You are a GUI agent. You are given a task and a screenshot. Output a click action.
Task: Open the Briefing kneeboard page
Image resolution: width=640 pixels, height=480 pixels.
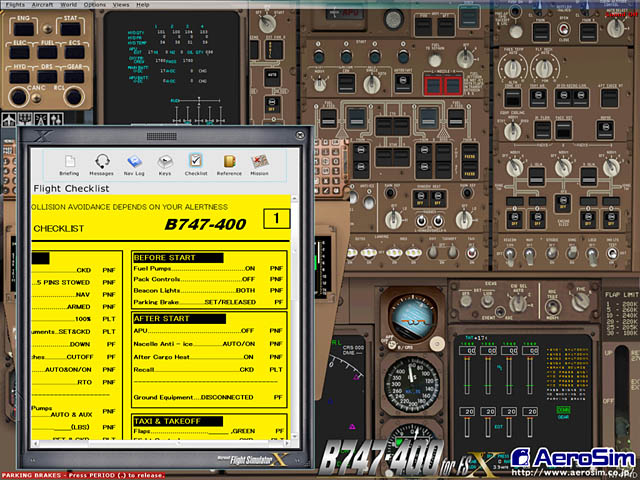(x=69, y=164)
